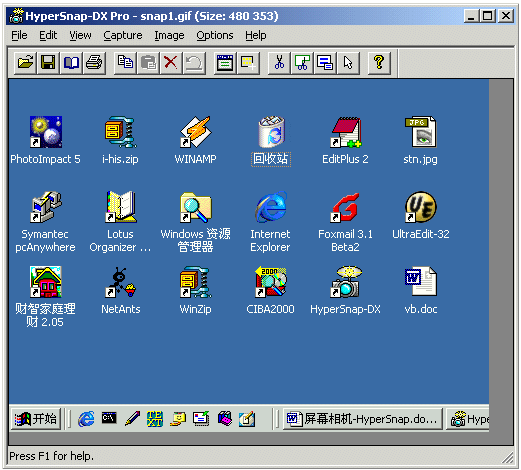Viewport: 521px width, 470px height.
Task: Open the Image menu
Action: [x=169, y=35]
